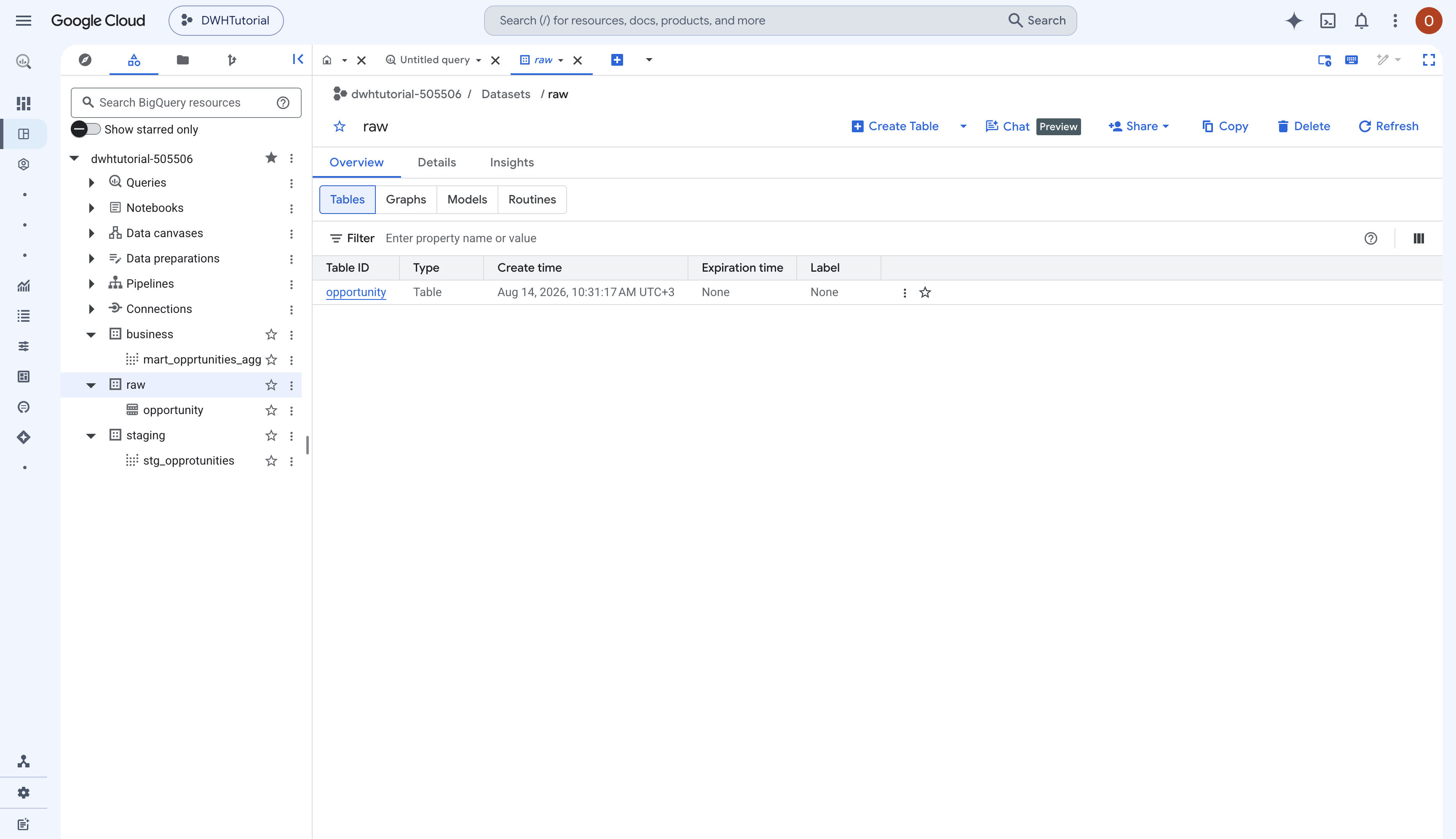This screenshot has width=1456, height=839.
Task: Star the staging dataset
Action: pos(271,436)
